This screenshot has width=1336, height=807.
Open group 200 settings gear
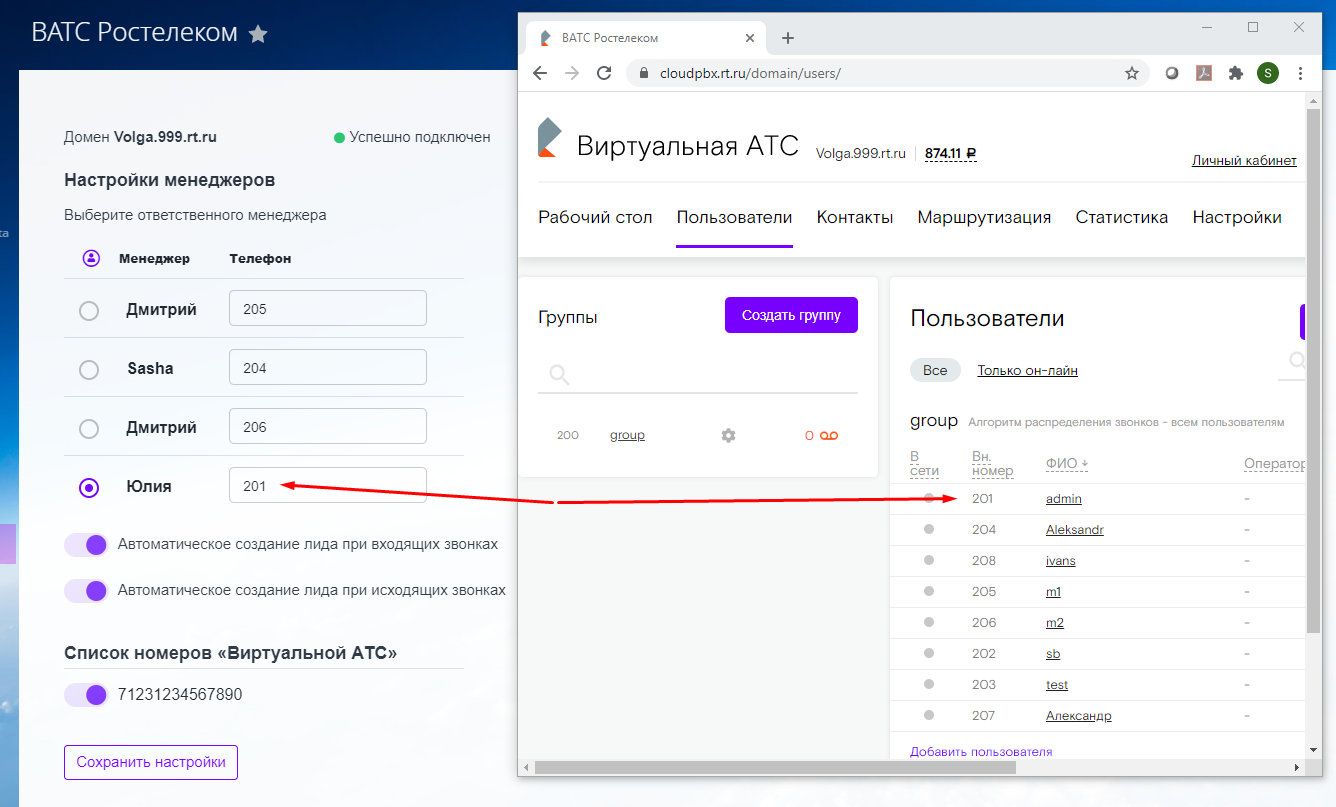728,435
